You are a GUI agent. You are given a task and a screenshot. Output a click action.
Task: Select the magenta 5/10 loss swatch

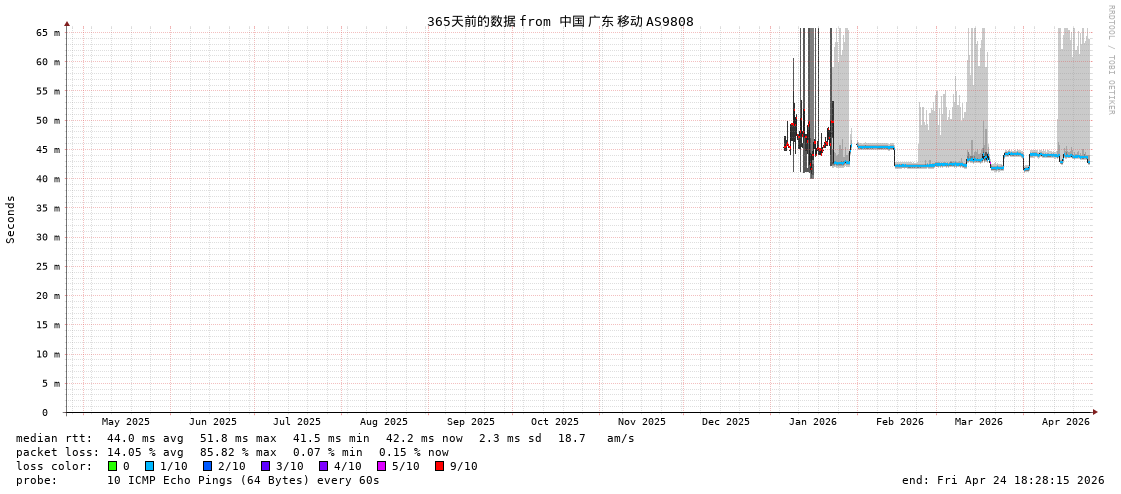[x=381, y=466]
